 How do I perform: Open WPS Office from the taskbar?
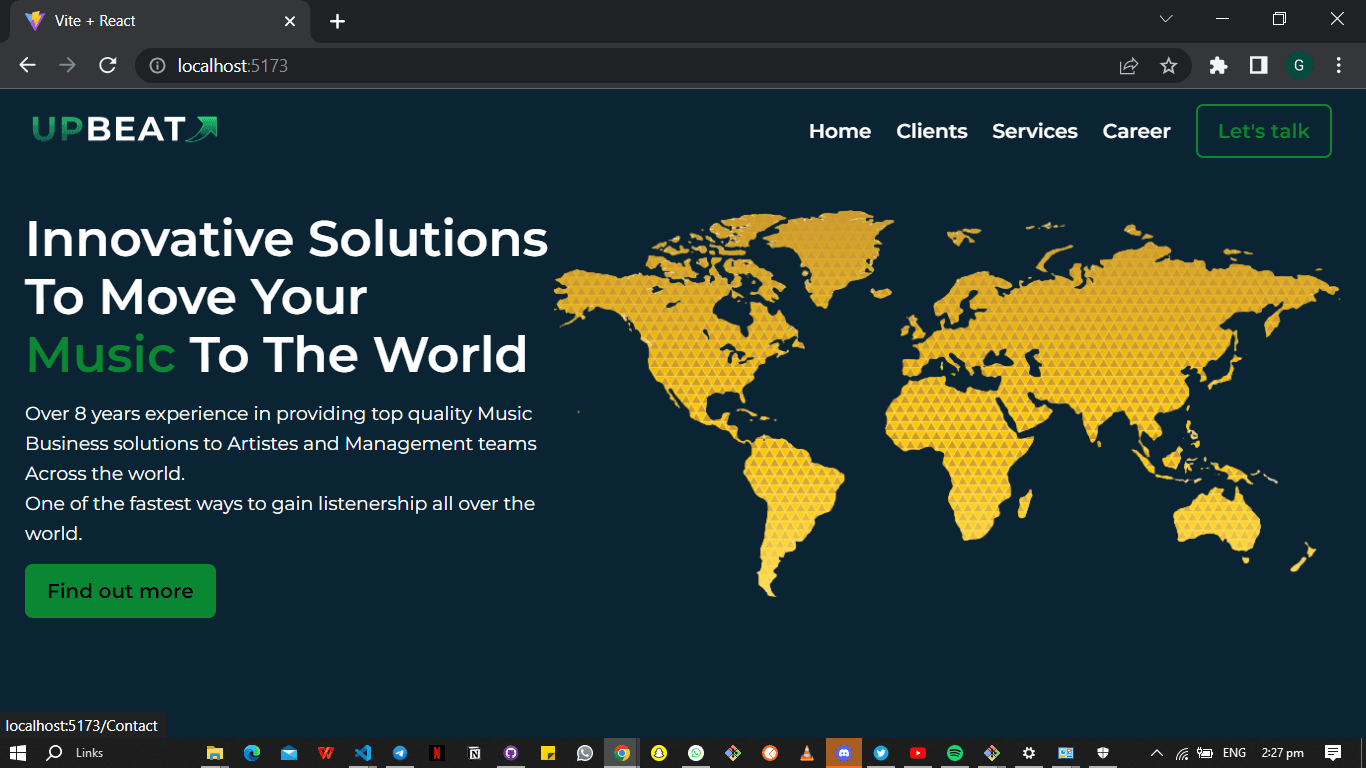tap(326, 753)
